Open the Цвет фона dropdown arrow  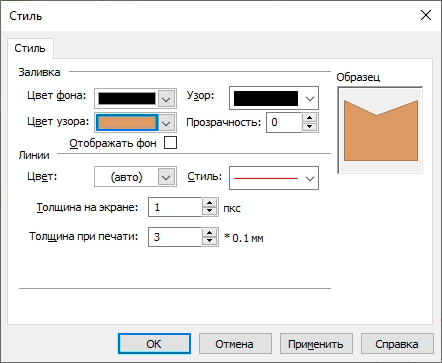166,99
